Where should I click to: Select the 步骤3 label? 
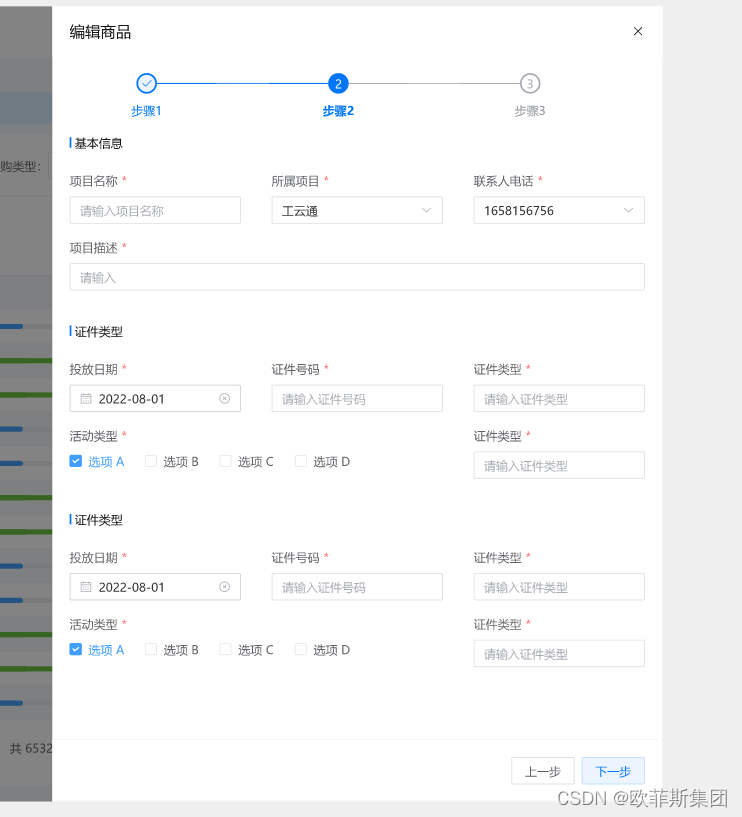530,111
